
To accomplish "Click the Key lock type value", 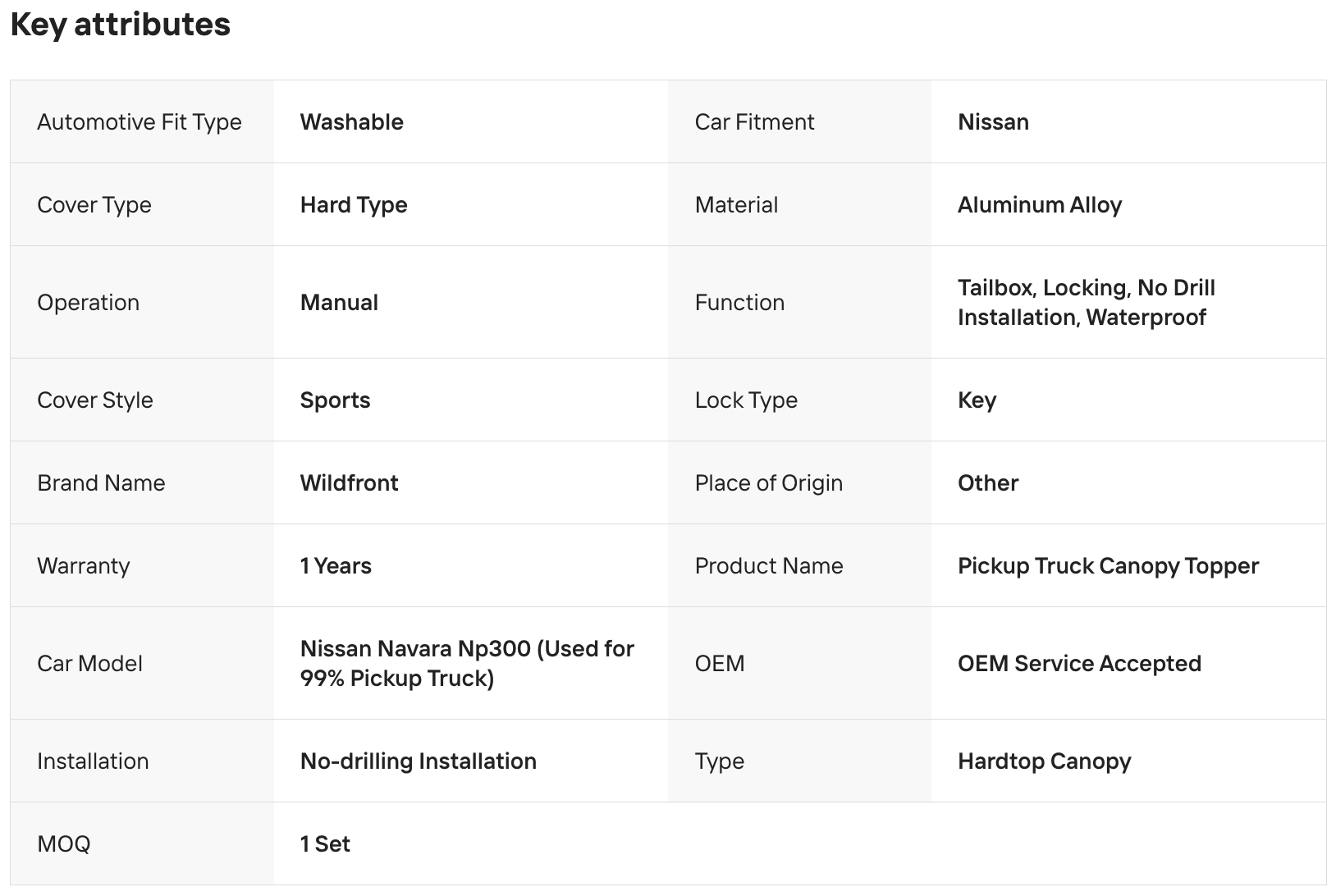I will pos(977,400).
